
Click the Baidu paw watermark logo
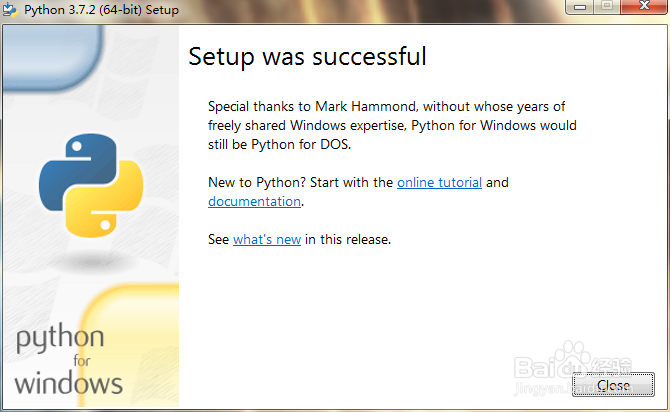[572, 360]
